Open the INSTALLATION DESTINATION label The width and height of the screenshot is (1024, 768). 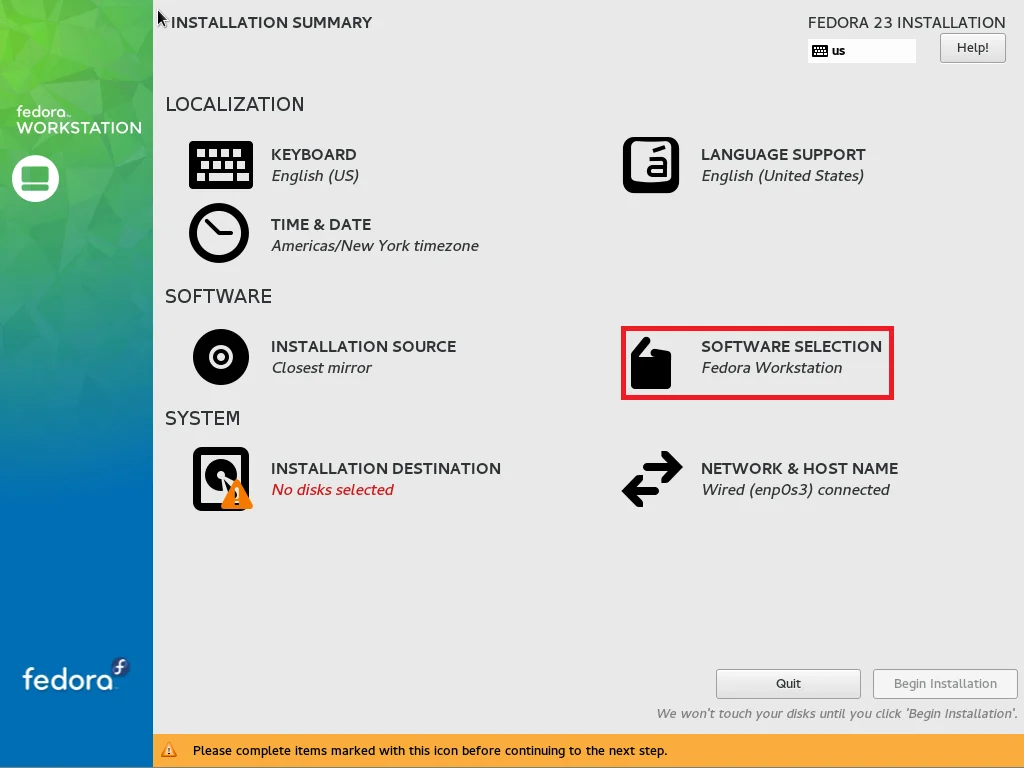point(386,469)
